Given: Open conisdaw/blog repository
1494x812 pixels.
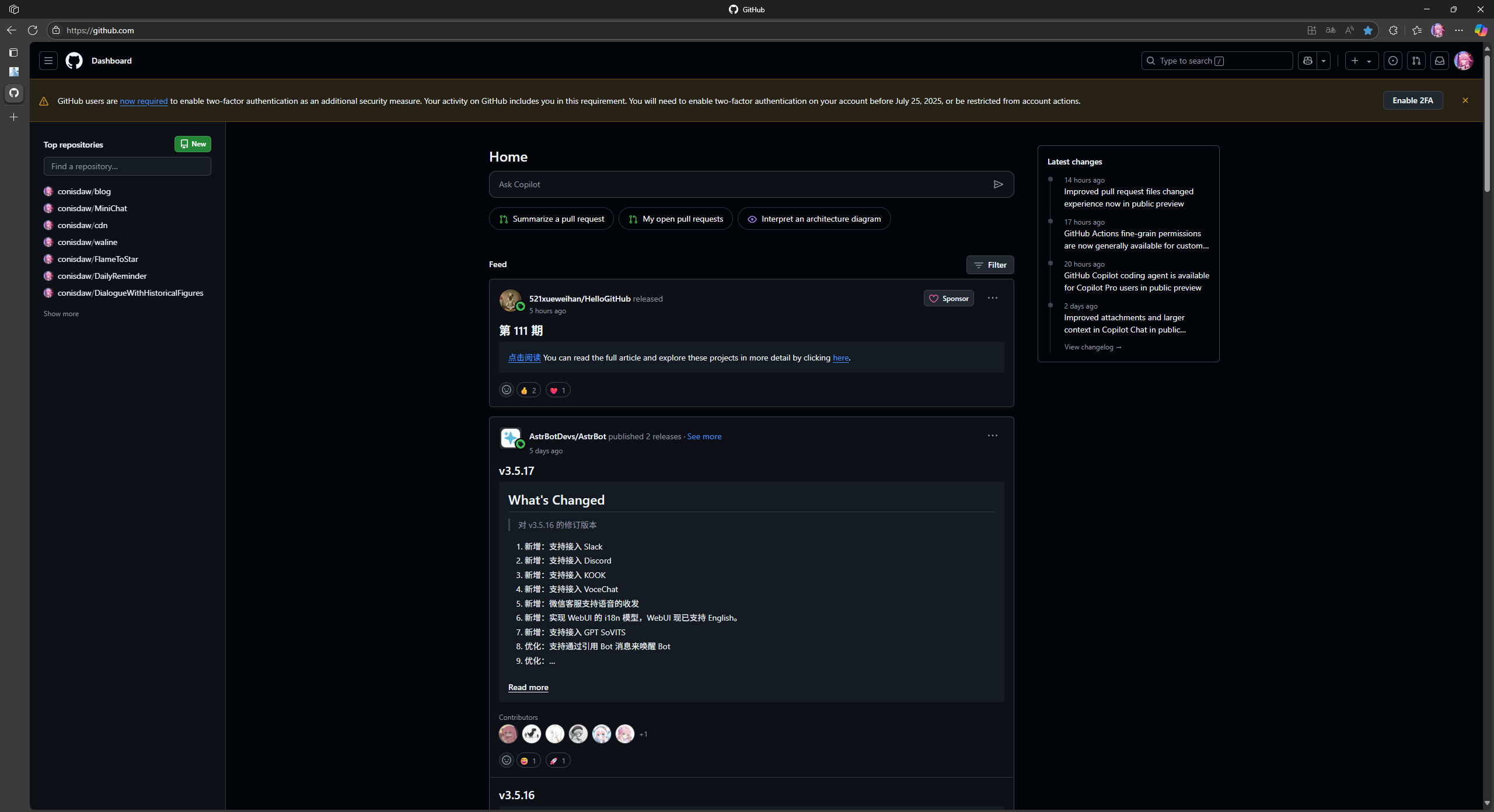Looking at the screenshot, I should coord(84,191).
